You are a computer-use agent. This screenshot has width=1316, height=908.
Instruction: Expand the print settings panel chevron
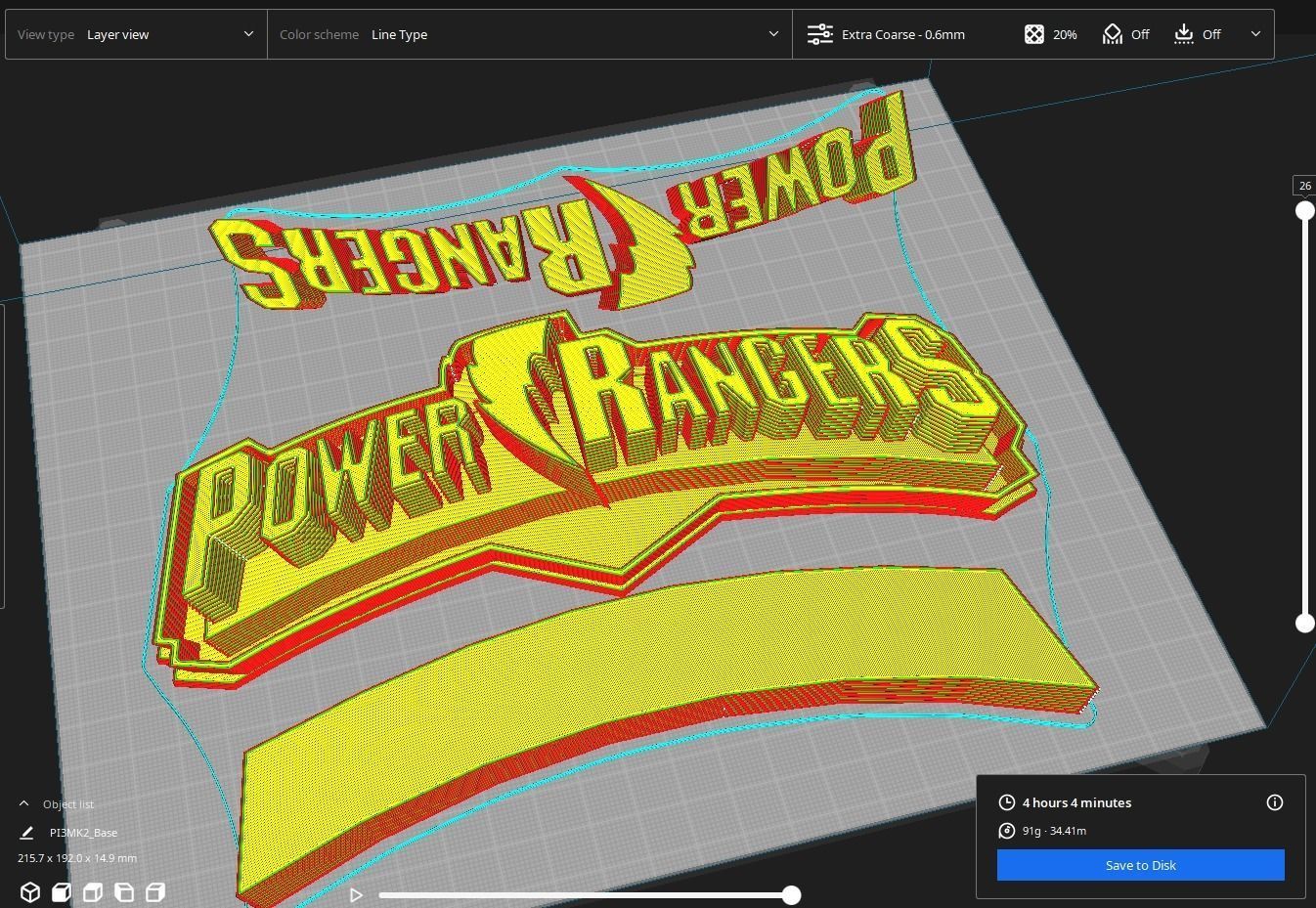pos(1255,34)
